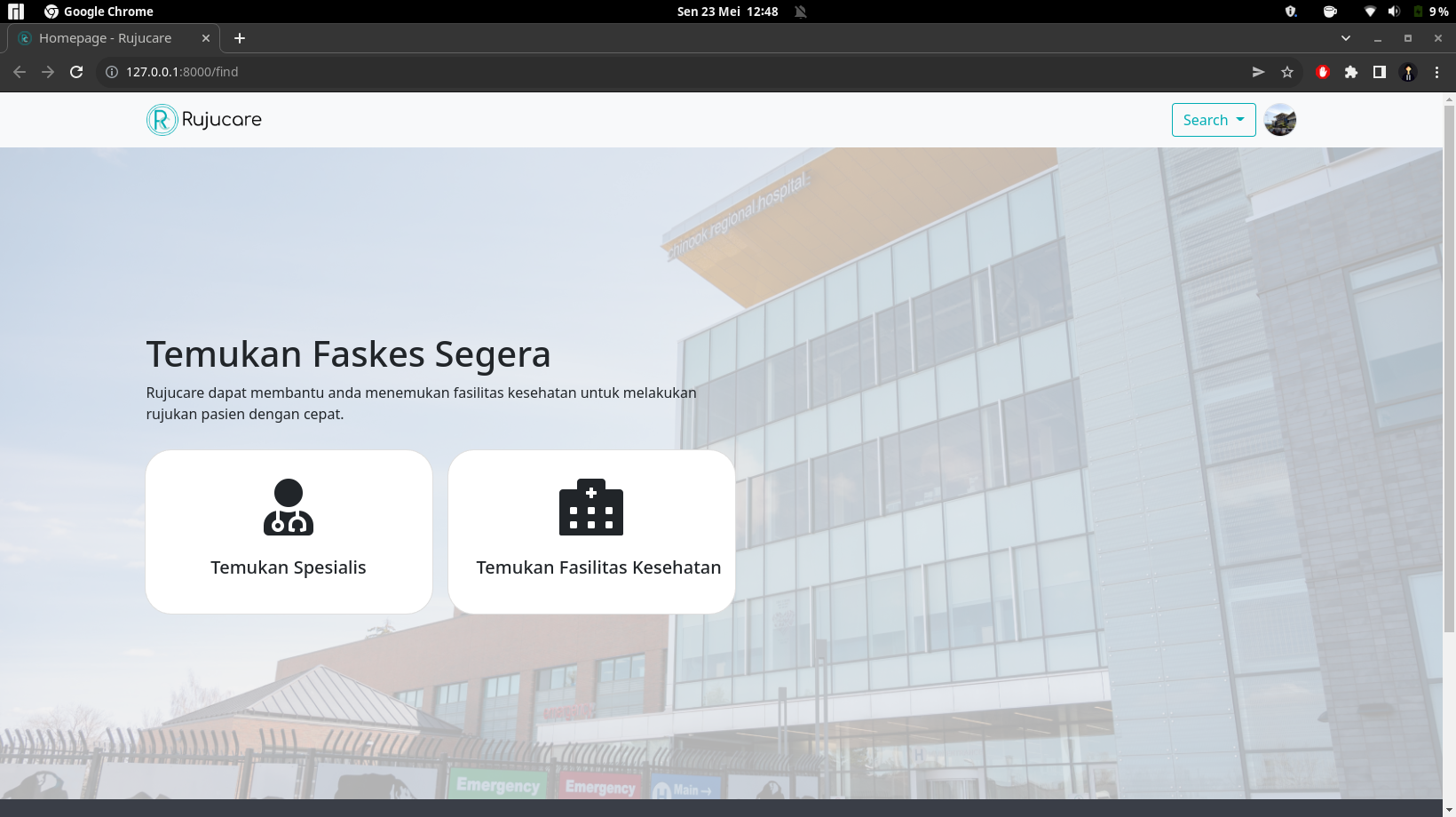Click the Temukan Faskes Segera heading
This screenshot has width=1456, height=817.
(349, 354)
